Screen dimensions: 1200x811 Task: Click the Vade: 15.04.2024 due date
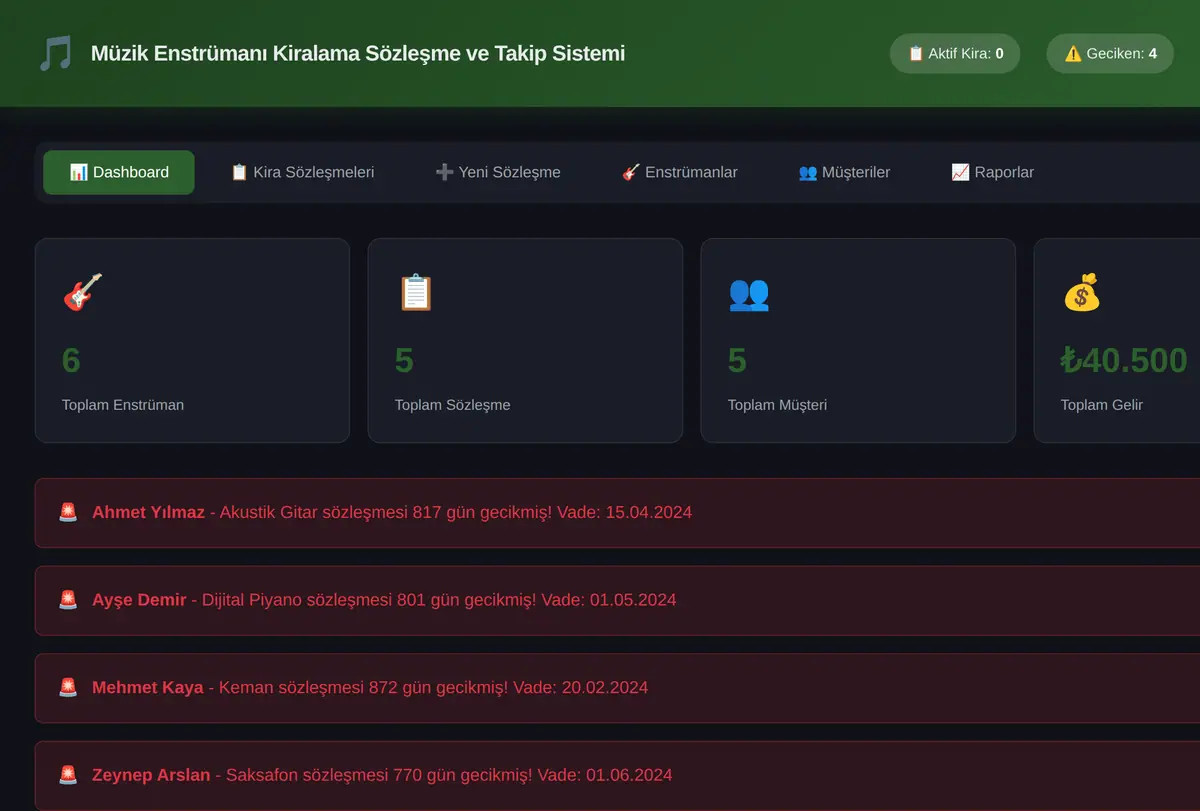point(624,512)
